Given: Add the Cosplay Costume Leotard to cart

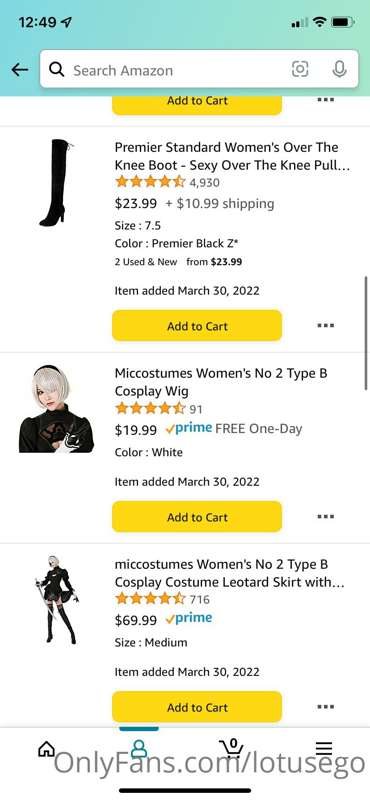Looking at the screenshot, I should pos(197,707).
